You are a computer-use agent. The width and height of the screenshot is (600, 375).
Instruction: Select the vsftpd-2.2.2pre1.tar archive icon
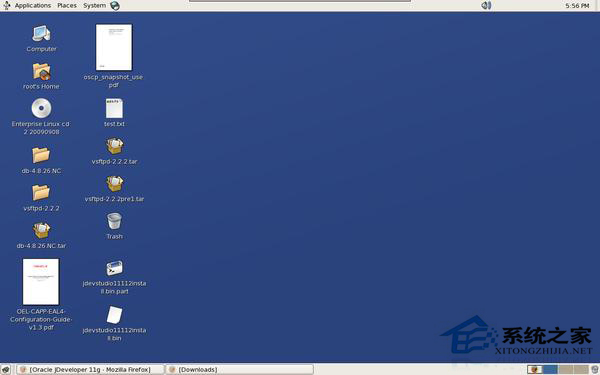tap(114, 184)
